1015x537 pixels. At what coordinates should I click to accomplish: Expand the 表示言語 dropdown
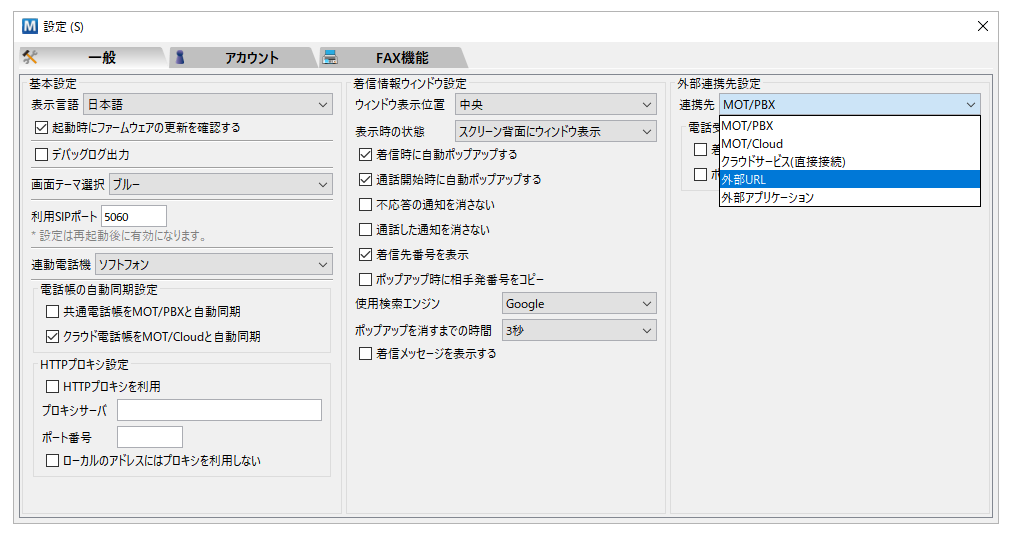click(207, 104)
